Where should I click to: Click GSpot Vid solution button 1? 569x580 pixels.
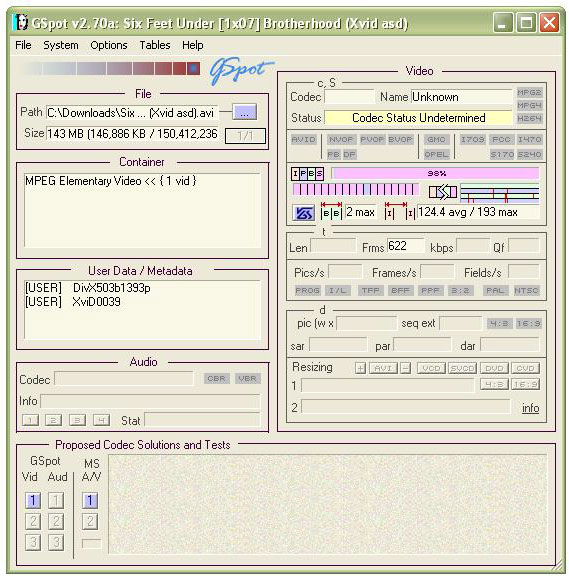(x=33, y=500)
